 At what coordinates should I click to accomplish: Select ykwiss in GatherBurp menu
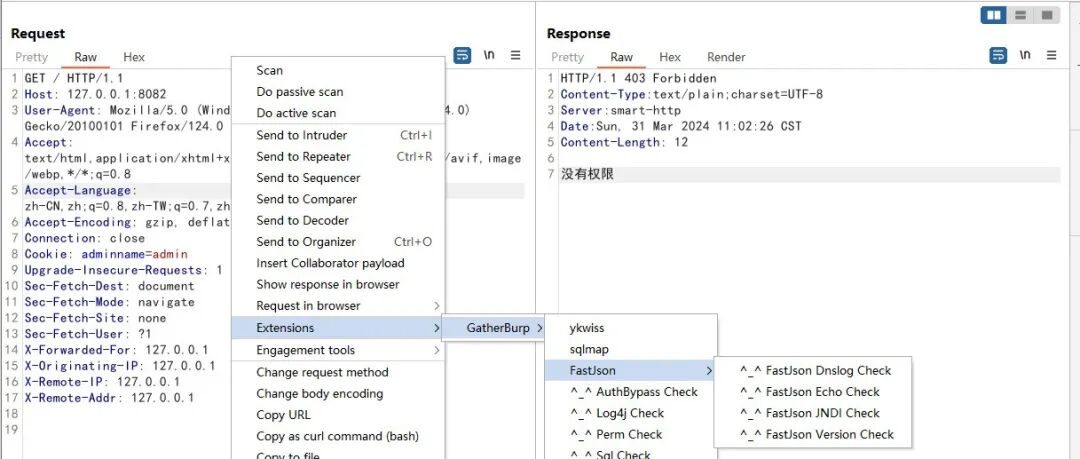coord(631,328)
